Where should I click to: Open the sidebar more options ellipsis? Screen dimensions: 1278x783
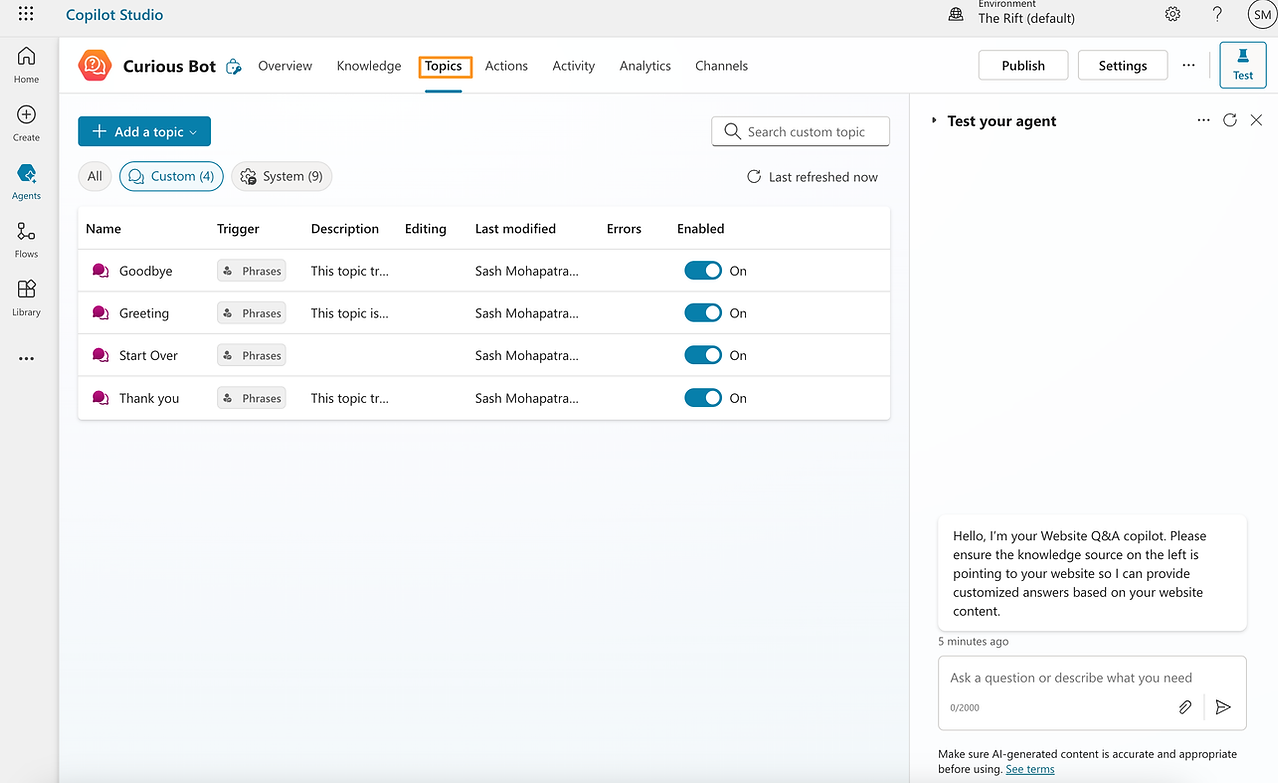point(27,359)
